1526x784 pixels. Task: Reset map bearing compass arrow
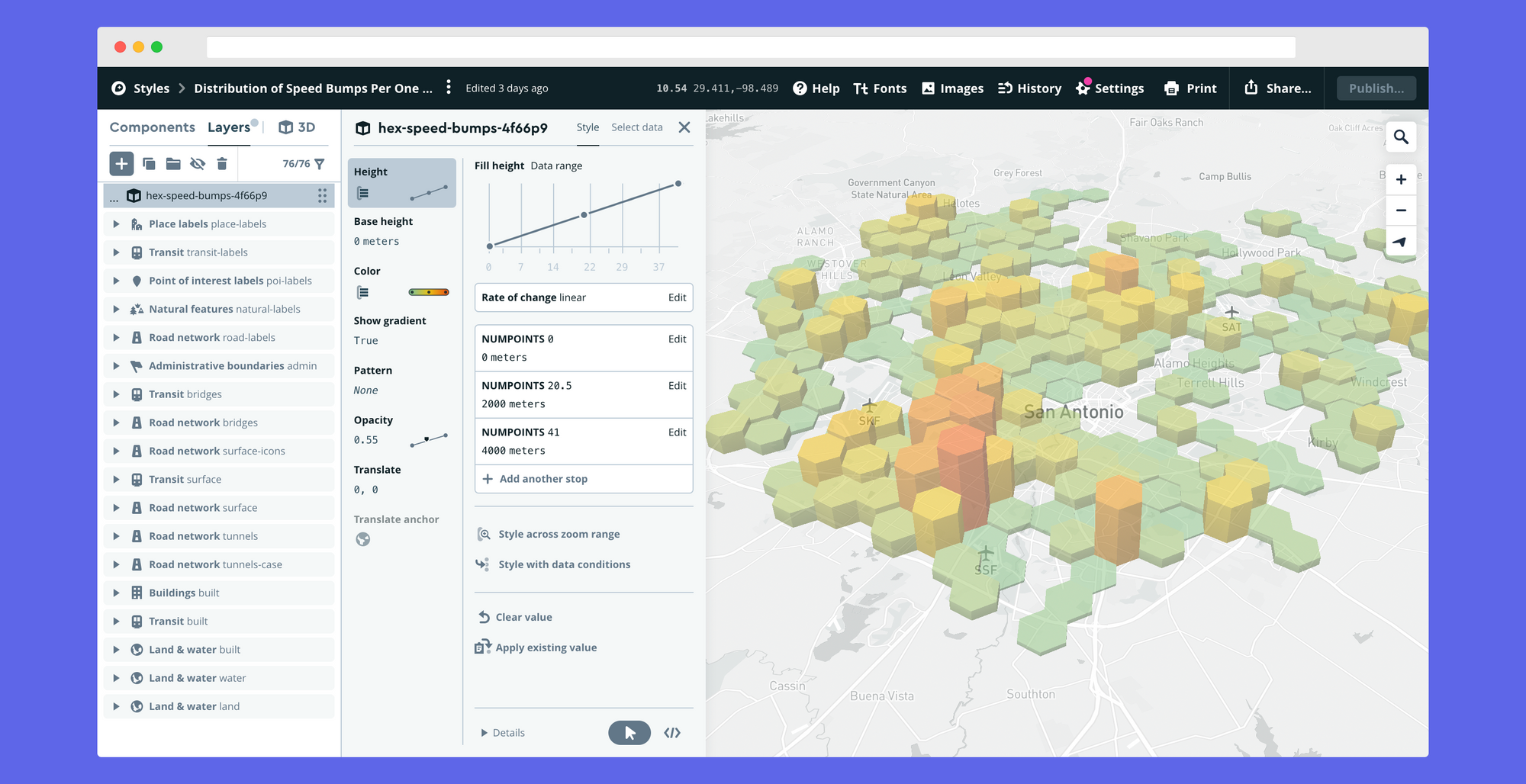(x=1400, y=242)
